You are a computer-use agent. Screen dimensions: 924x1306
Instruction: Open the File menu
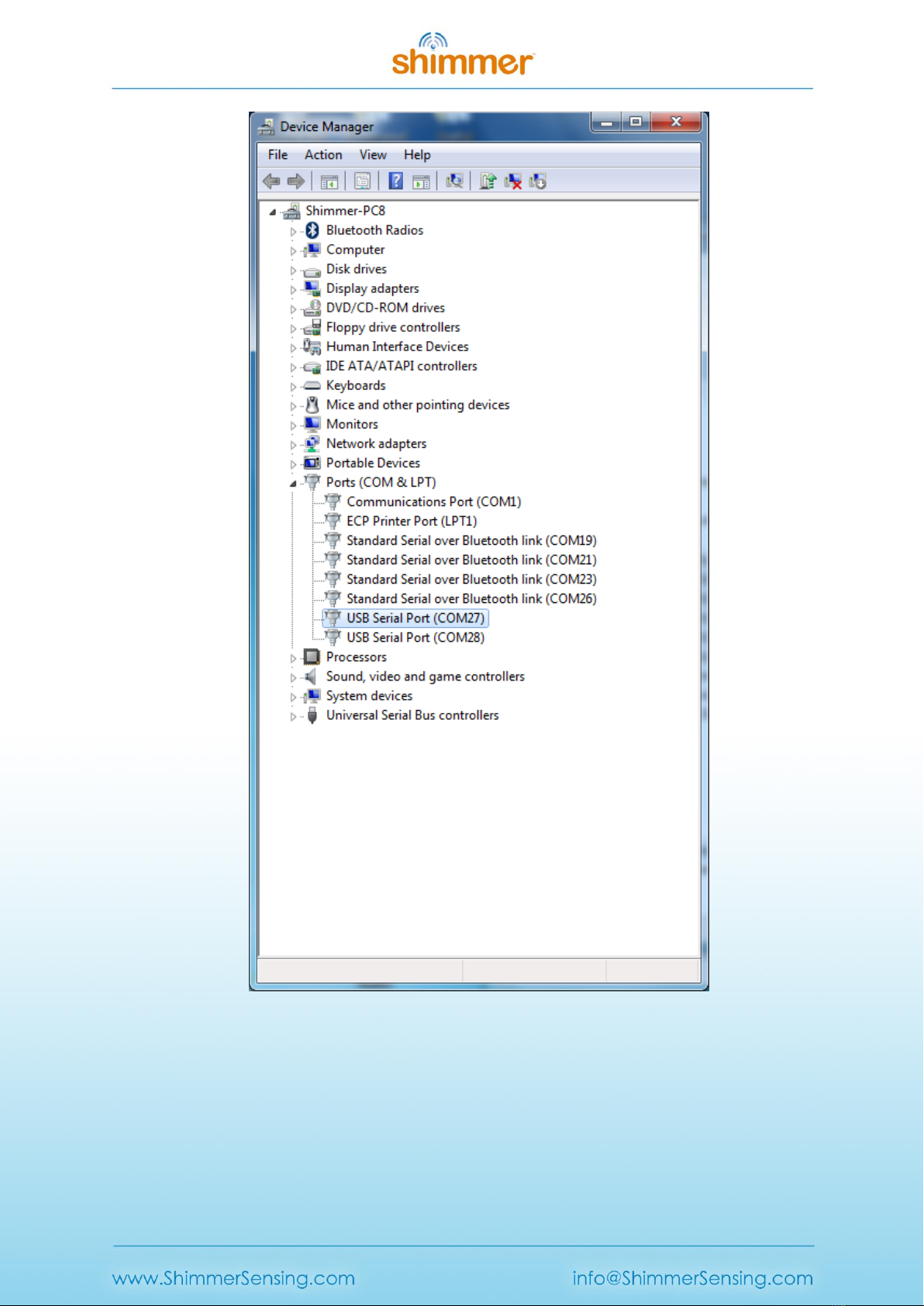(278, 155)
